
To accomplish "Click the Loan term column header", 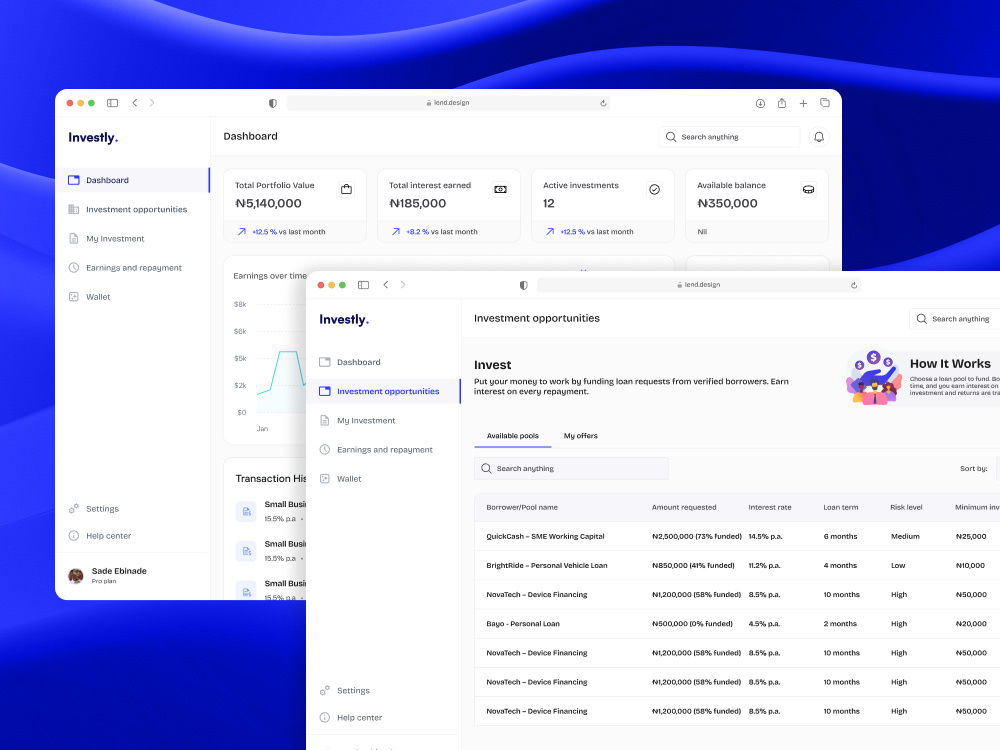I will [x=841, y=508].
